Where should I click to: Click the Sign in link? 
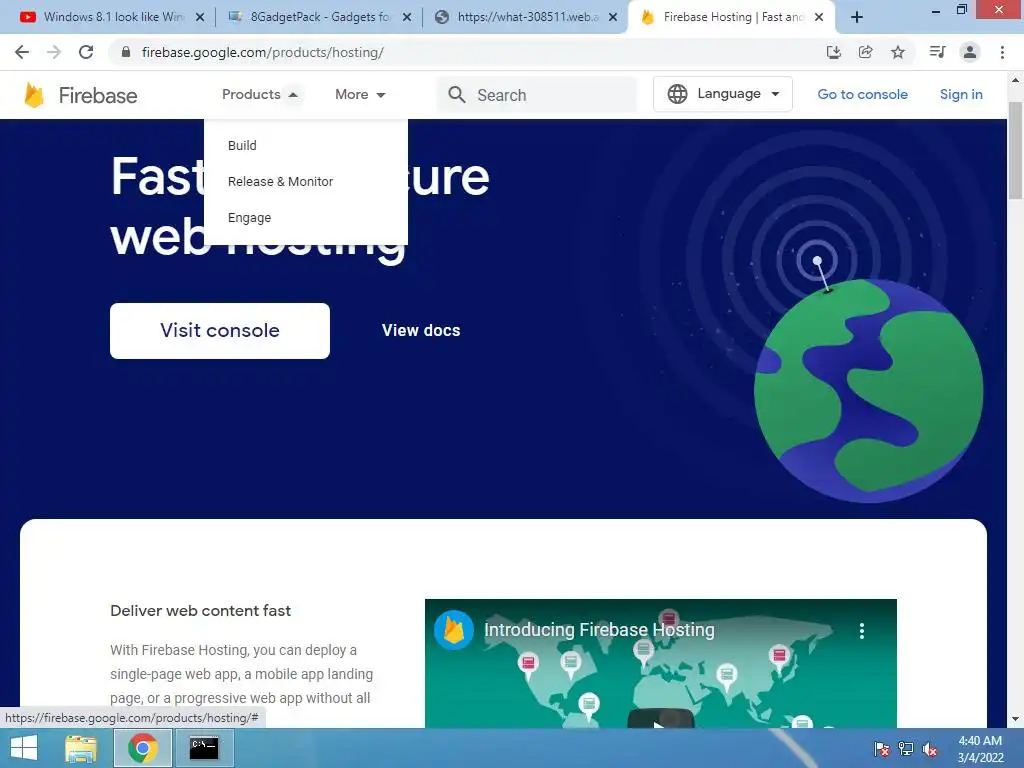coord(961,95)
